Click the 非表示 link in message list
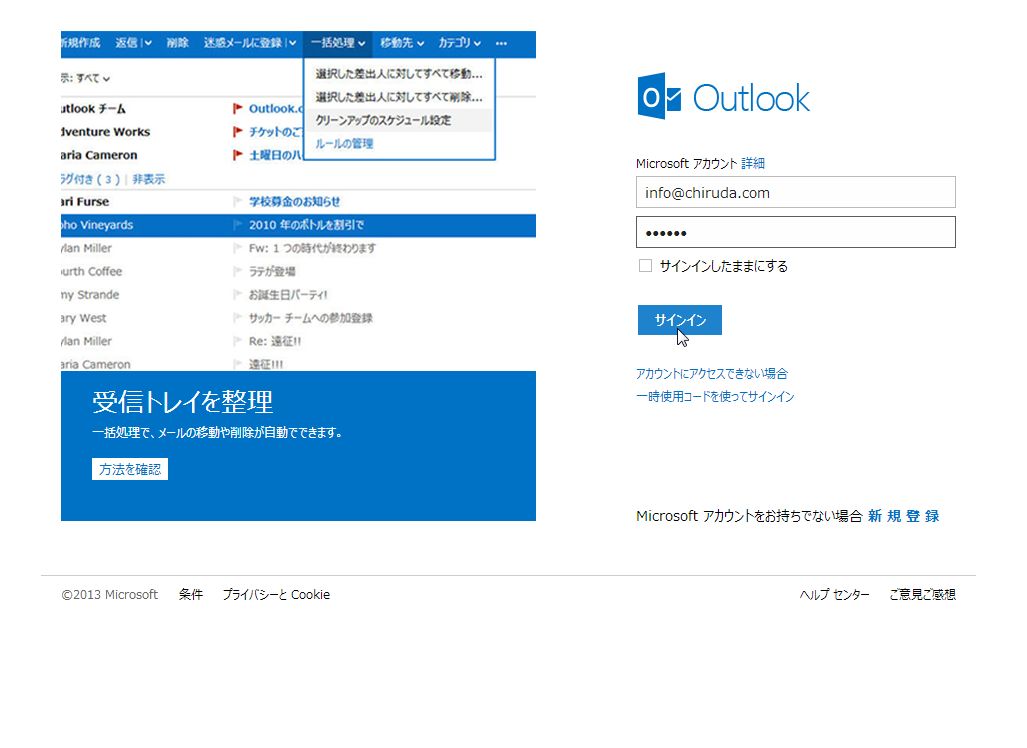Viewport: 1027px width, 748px height. (149, 179)
